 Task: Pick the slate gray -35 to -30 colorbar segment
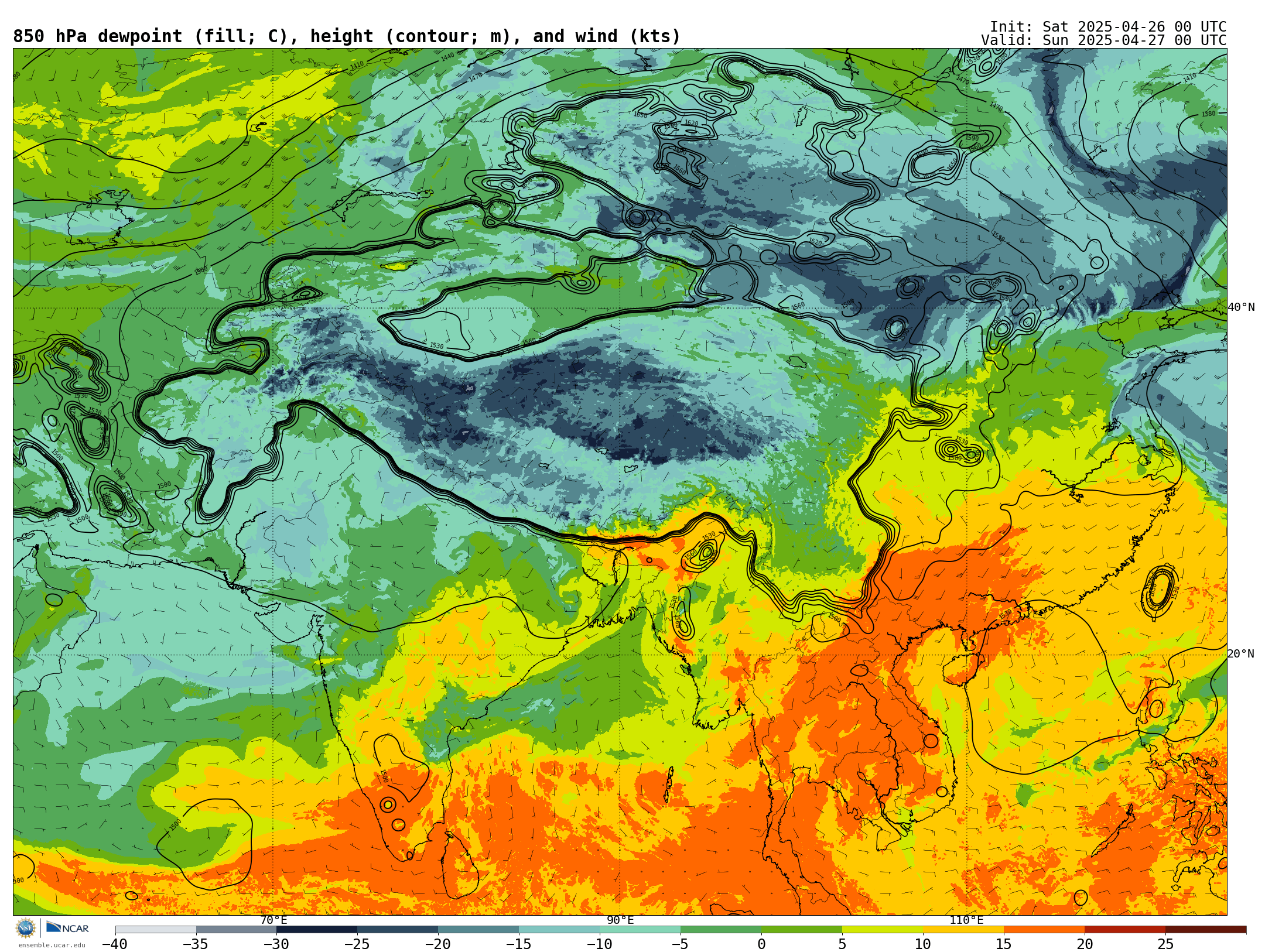[x=237, y=930]
